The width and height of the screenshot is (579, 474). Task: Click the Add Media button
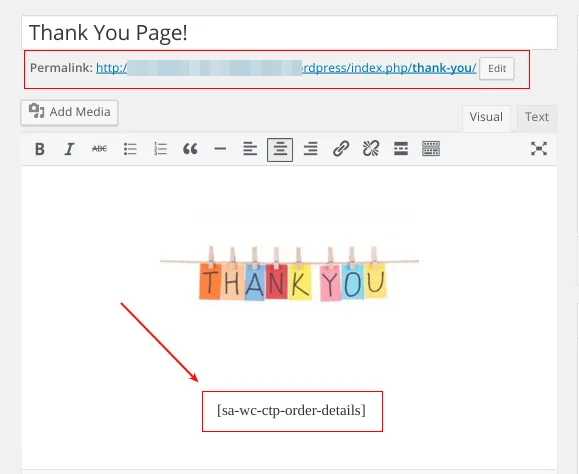coord(69,112)
